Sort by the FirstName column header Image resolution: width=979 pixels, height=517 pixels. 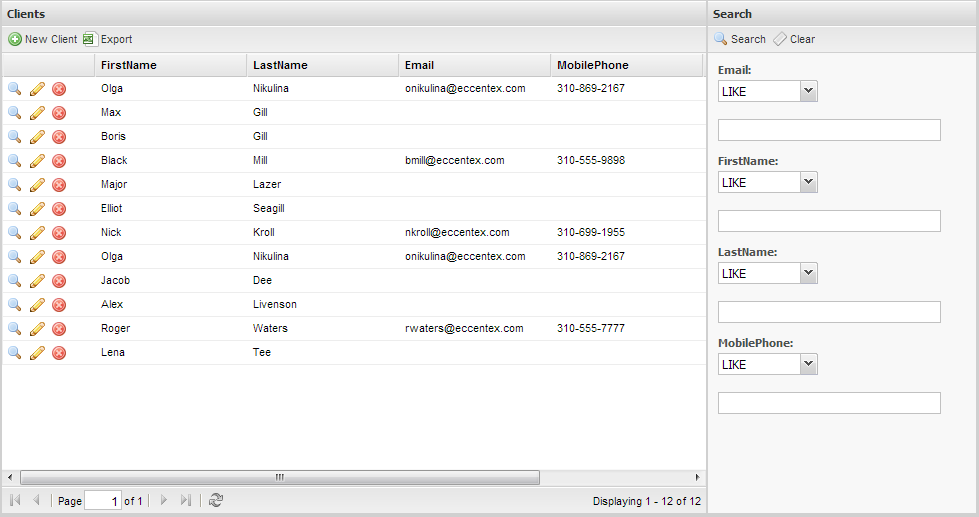tap(170, 65)
